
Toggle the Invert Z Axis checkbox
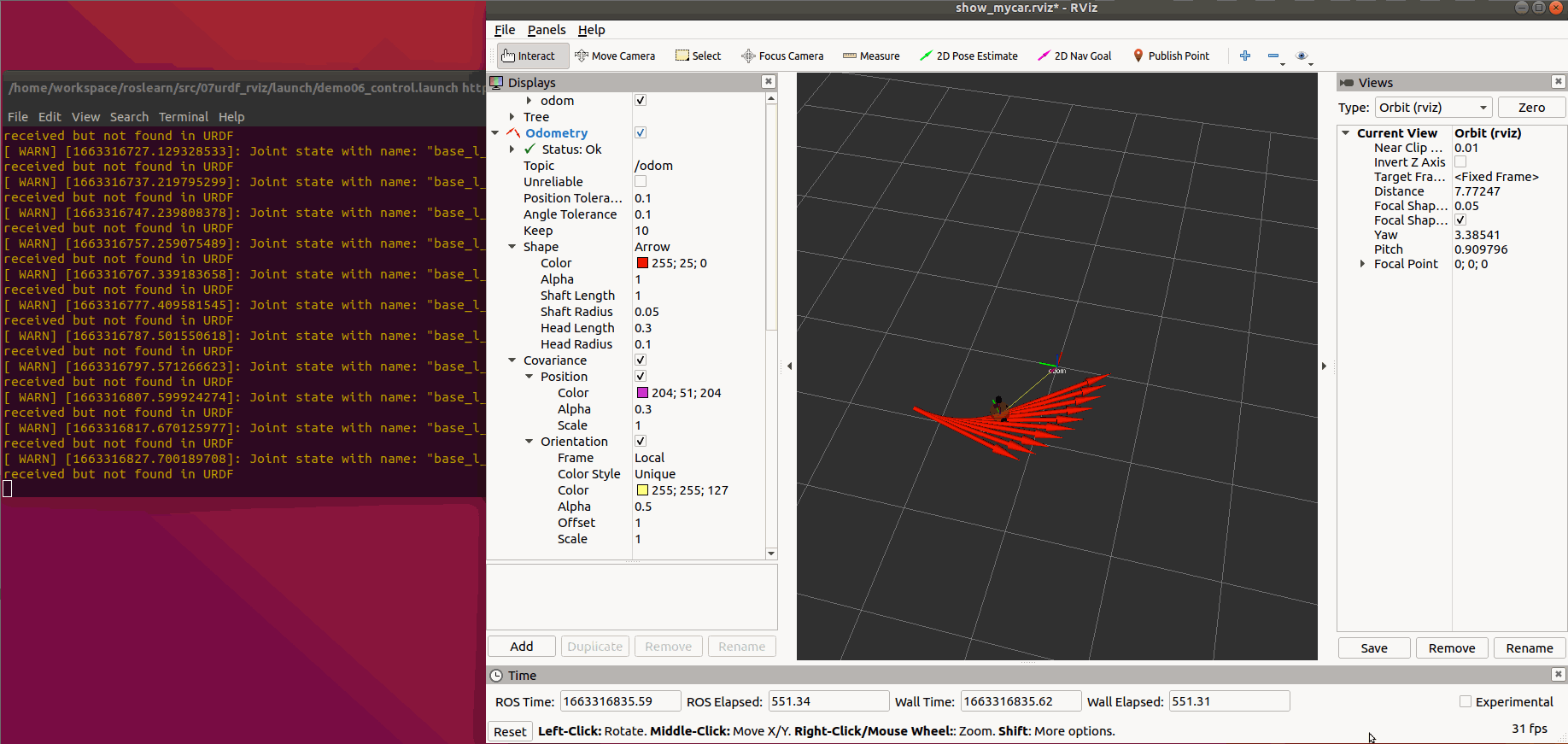(x=1460, y=162)
